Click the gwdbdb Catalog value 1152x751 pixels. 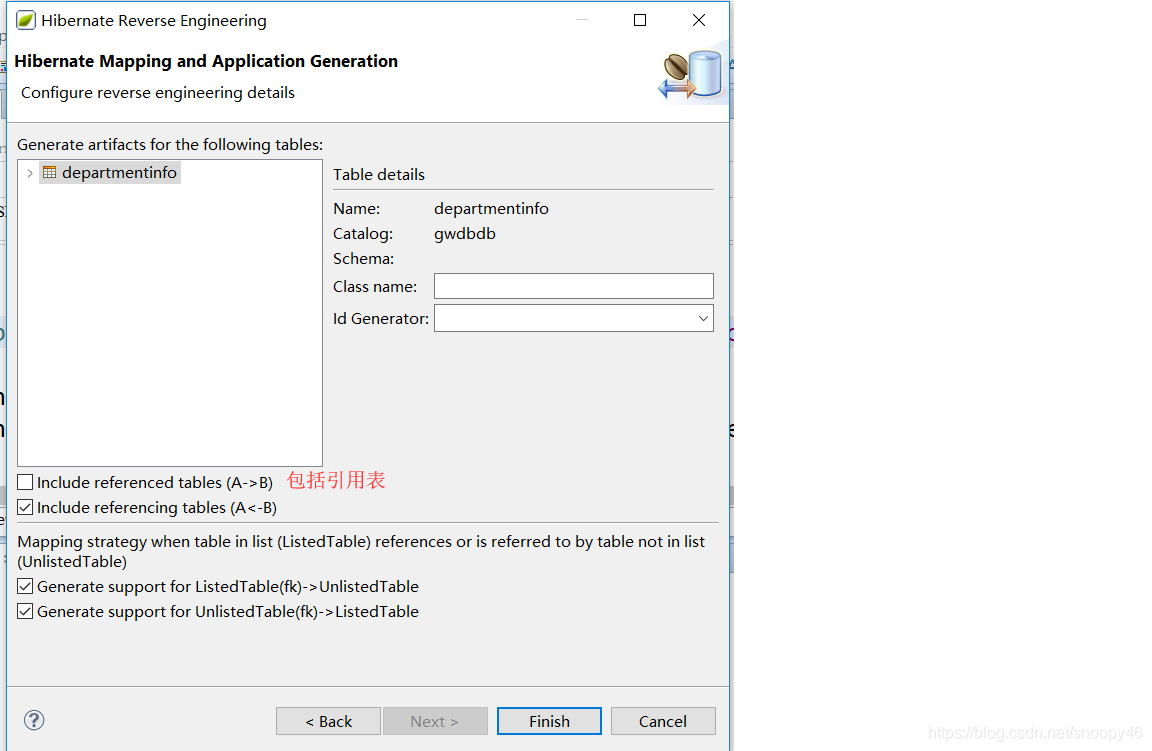[x=465, y=234]
